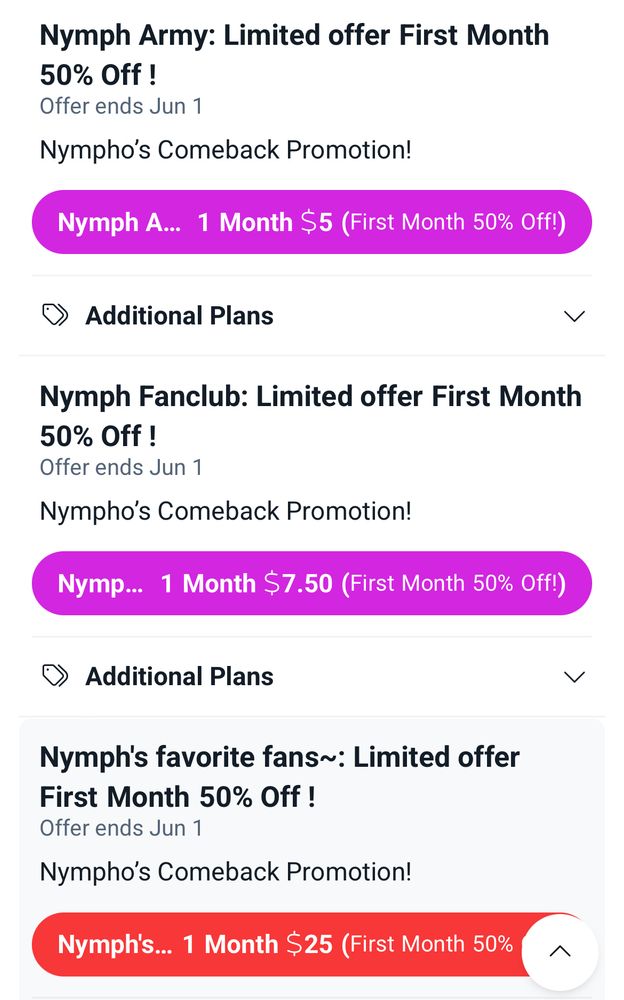This screenshot has width=624, height=1000.
Task: Subscribe to Nymph Fanclub for $7.50
Action: click(311, 583)
